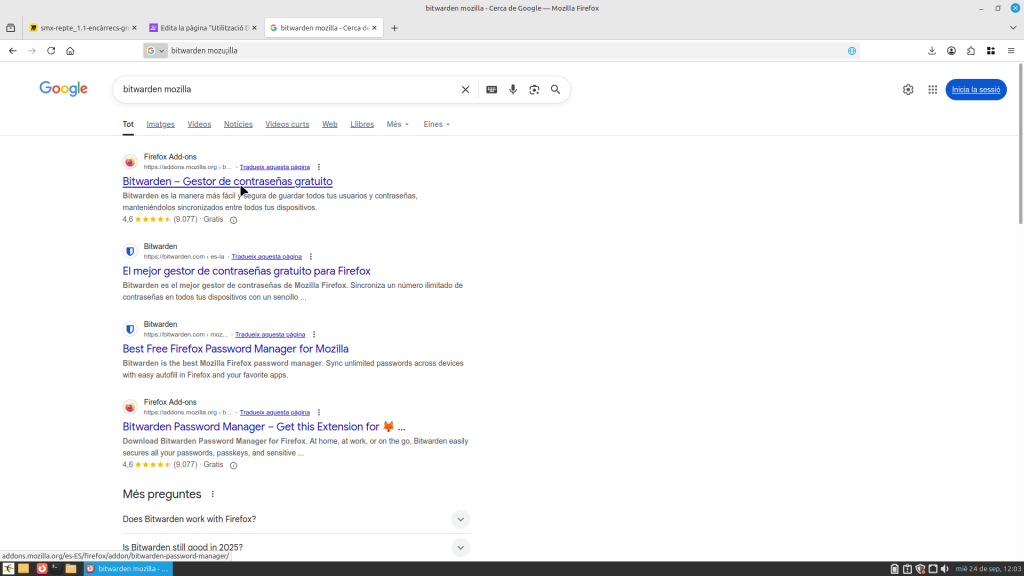Open the 'Eines' tools dropdown
Image resolution: width=1024 pixels, height=576 pixels.
coord(436,125)
